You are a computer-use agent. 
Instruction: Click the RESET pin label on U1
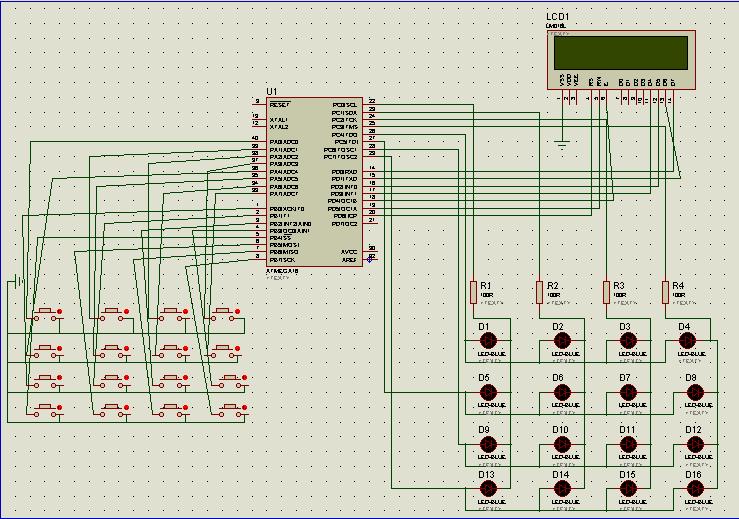tap(280, 105)
